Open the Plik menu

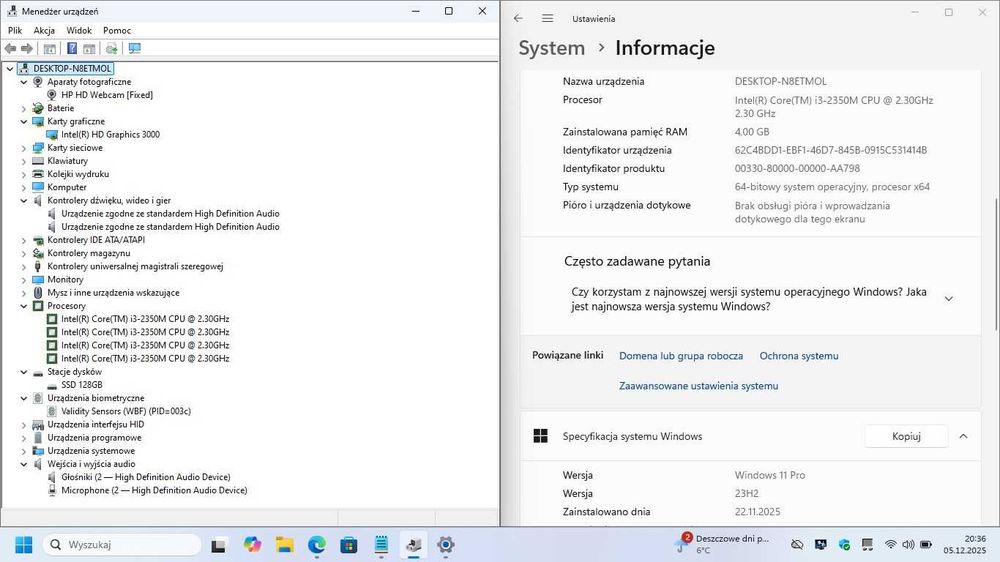pos(15,30)
